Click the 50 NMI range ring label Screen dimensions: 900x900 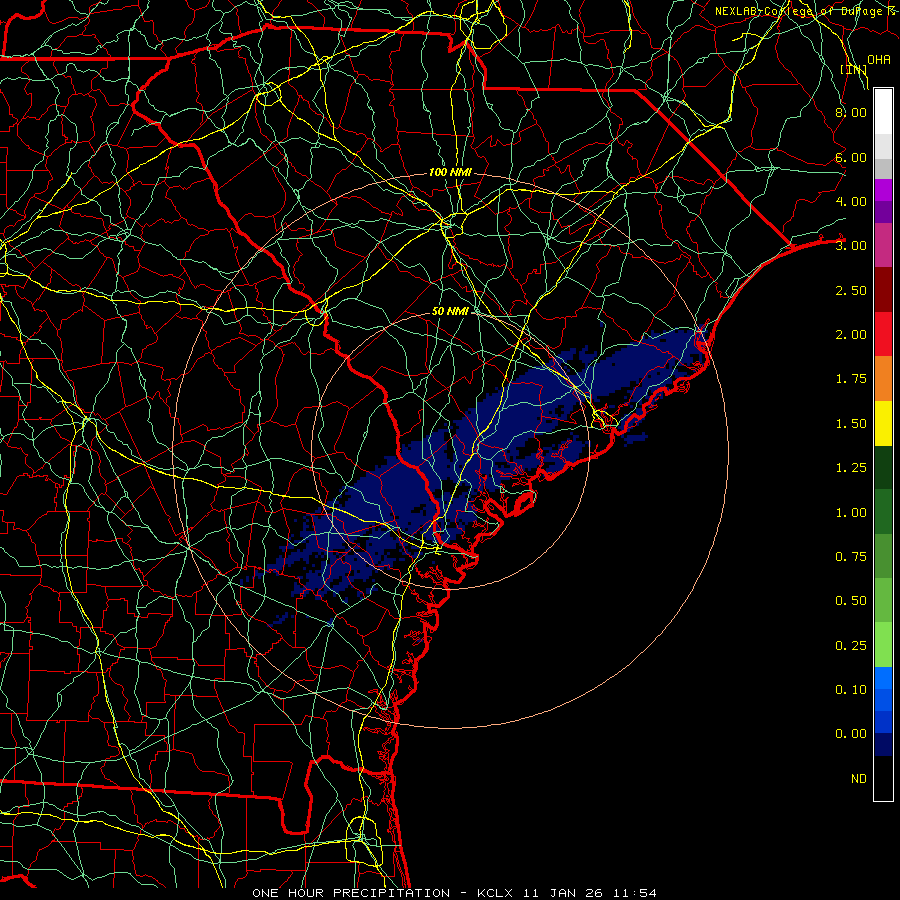coord(450,311)
